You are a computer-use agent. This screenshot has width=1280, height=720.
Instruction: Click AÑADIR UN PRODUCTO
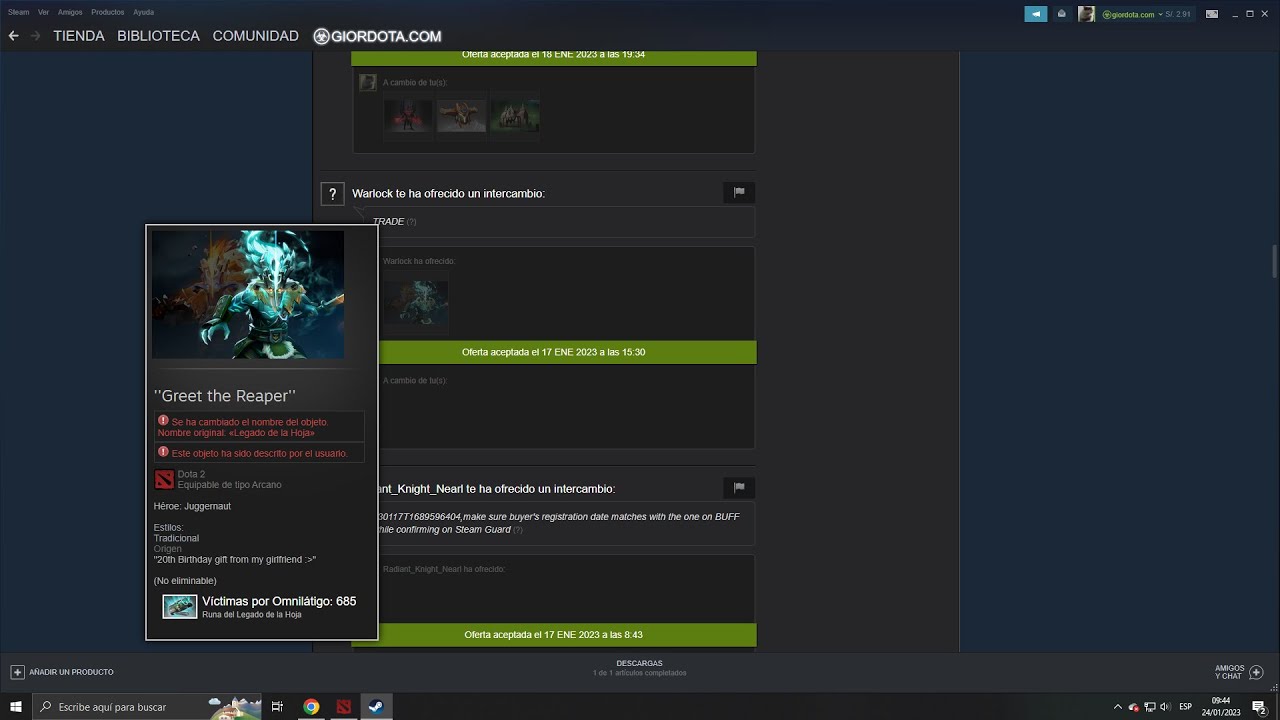click(71, 672)
